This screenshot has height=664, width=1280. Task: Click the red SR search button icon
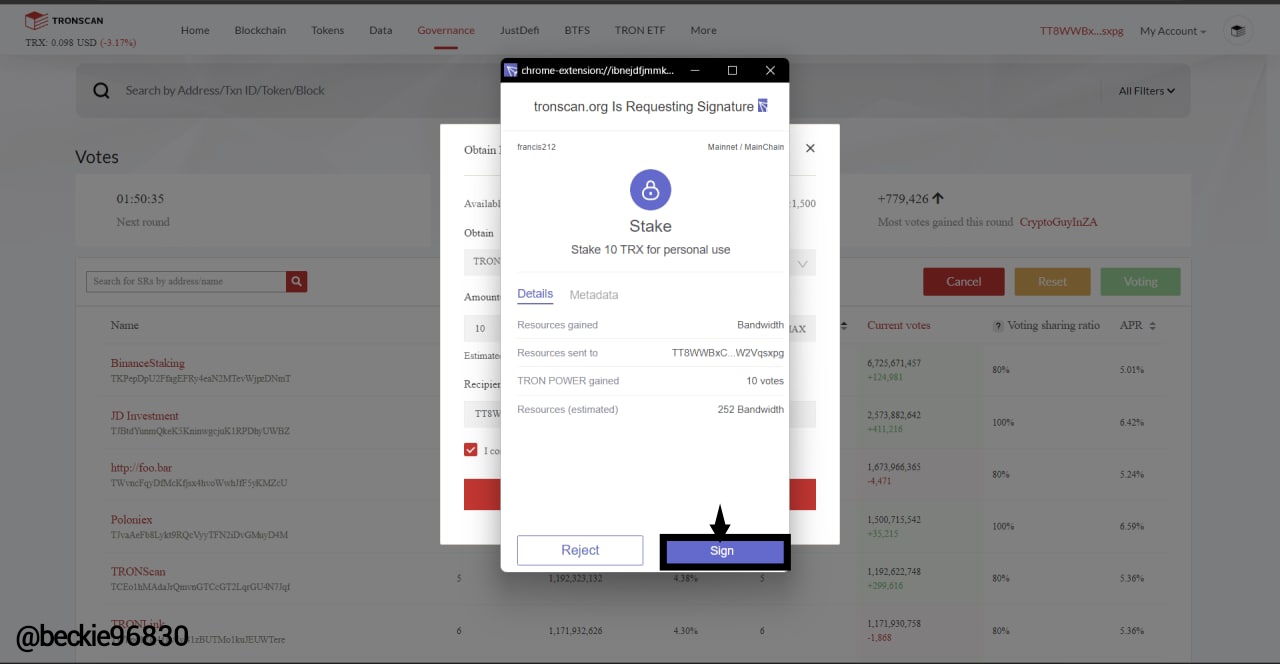[296, 282]
